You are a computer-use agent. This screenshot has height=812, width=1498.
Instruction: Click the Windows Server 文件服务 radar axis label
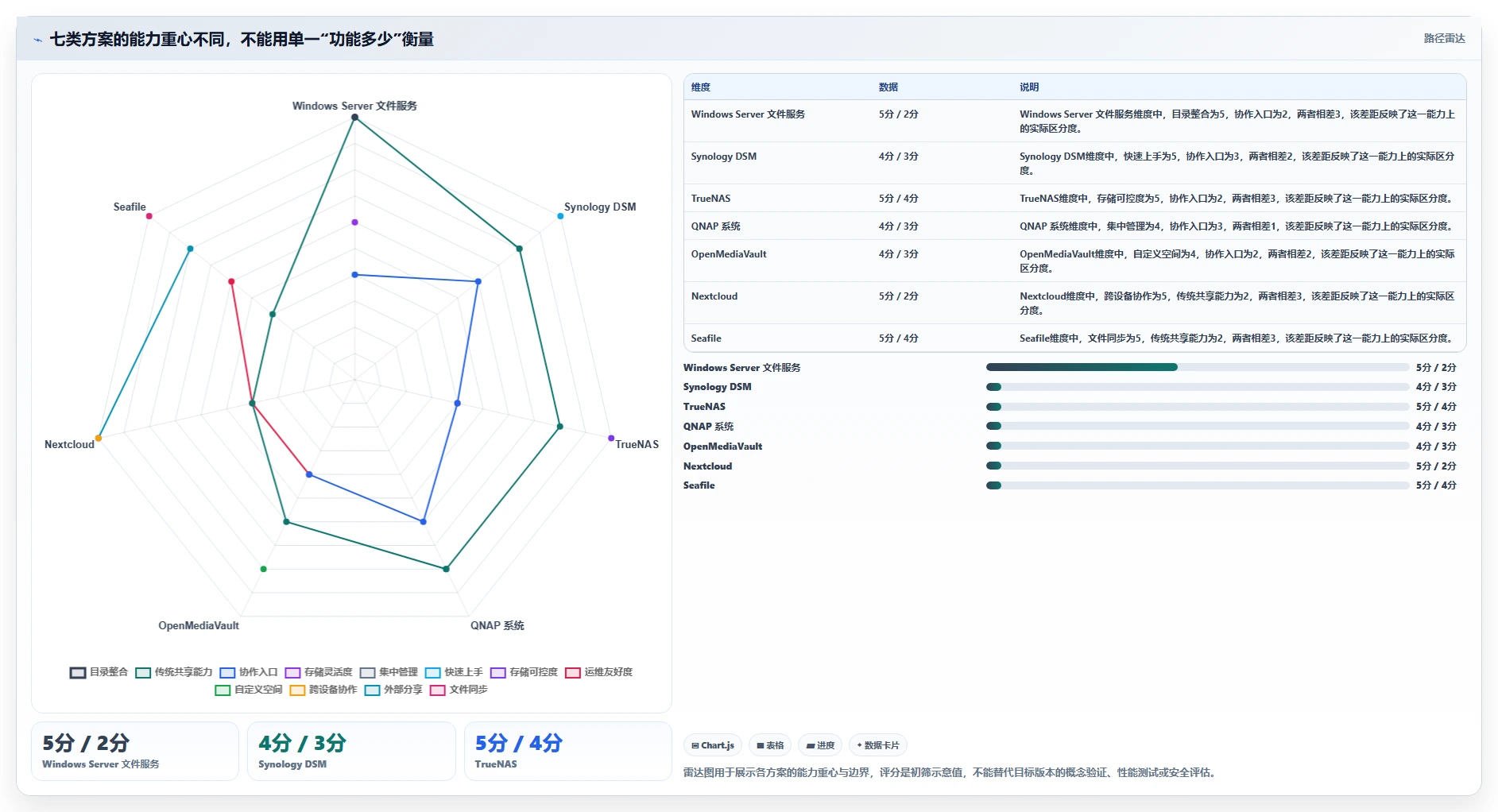[x=354, y=106]
